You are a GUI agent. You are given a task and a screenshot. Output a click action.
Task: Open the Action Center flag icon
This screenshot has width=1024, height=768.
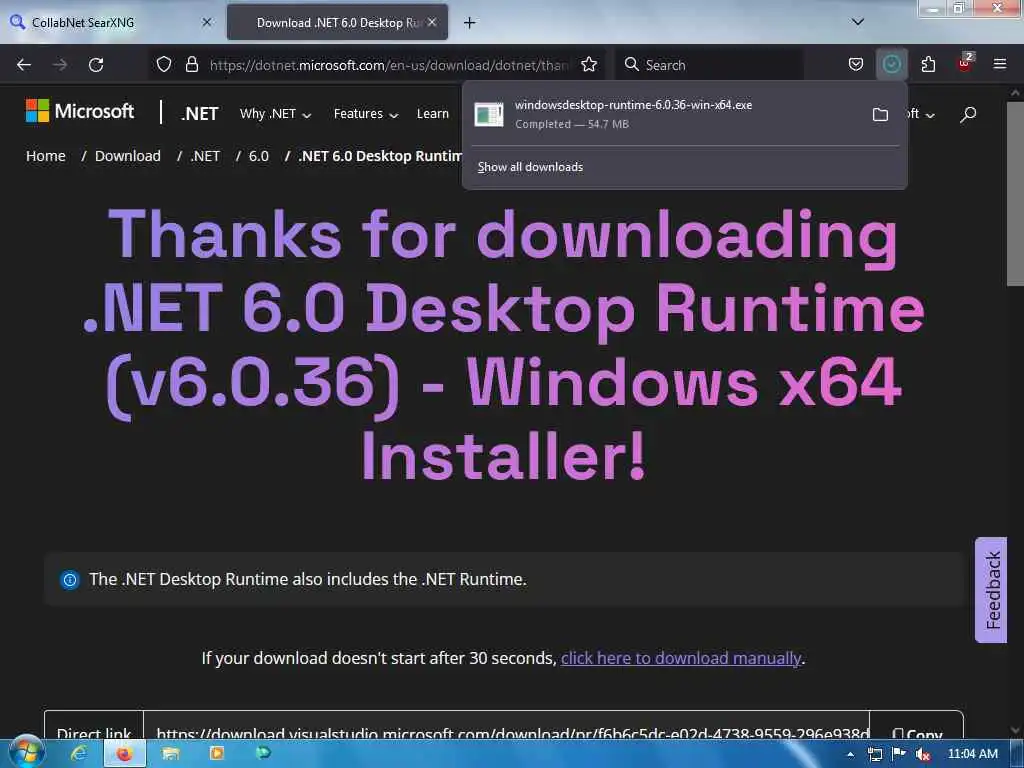point(899,754)
